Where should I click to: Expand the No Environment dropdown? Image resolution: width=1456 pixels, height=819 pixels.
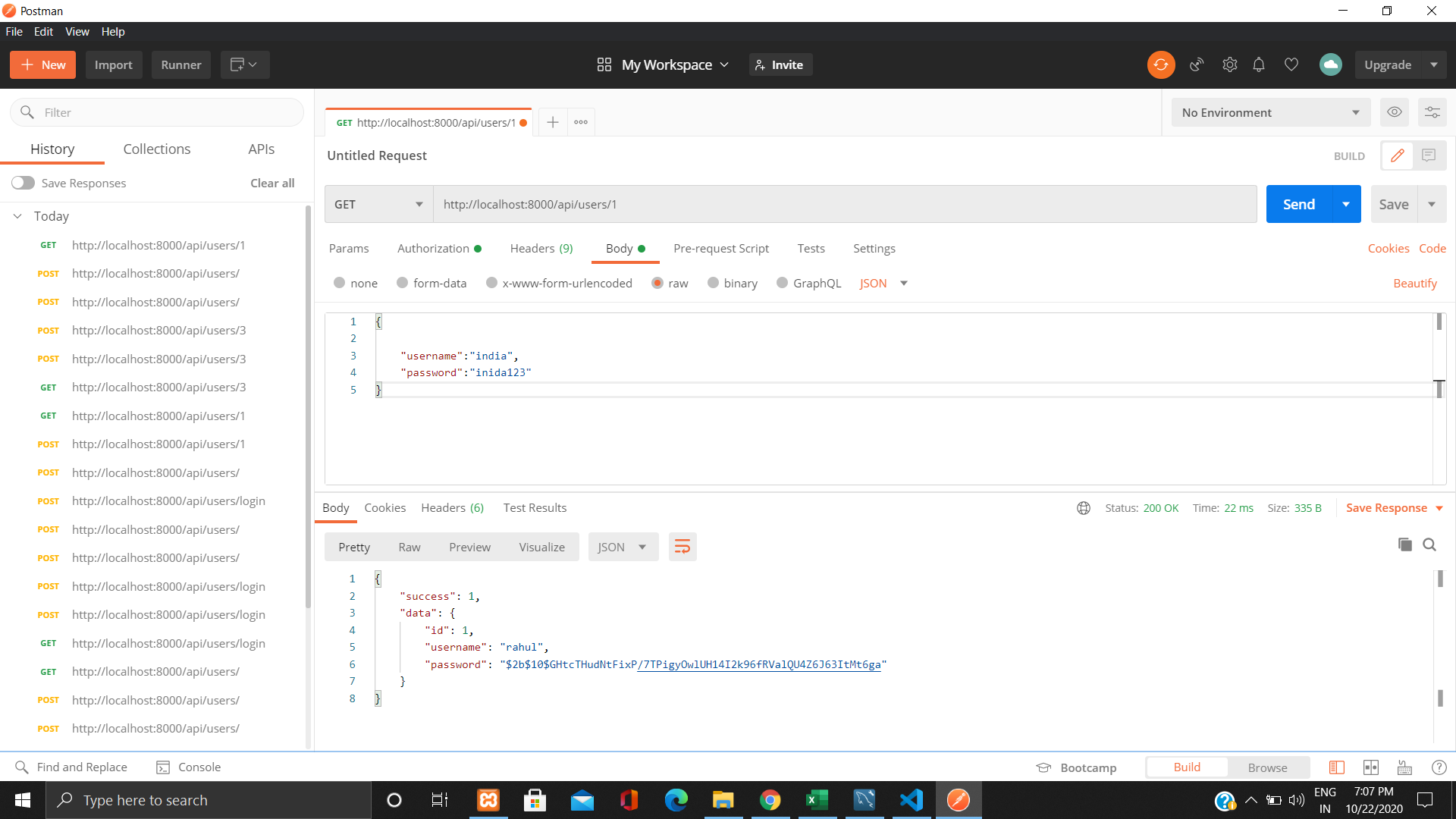pyautogui.click(x=1270, y=112)
